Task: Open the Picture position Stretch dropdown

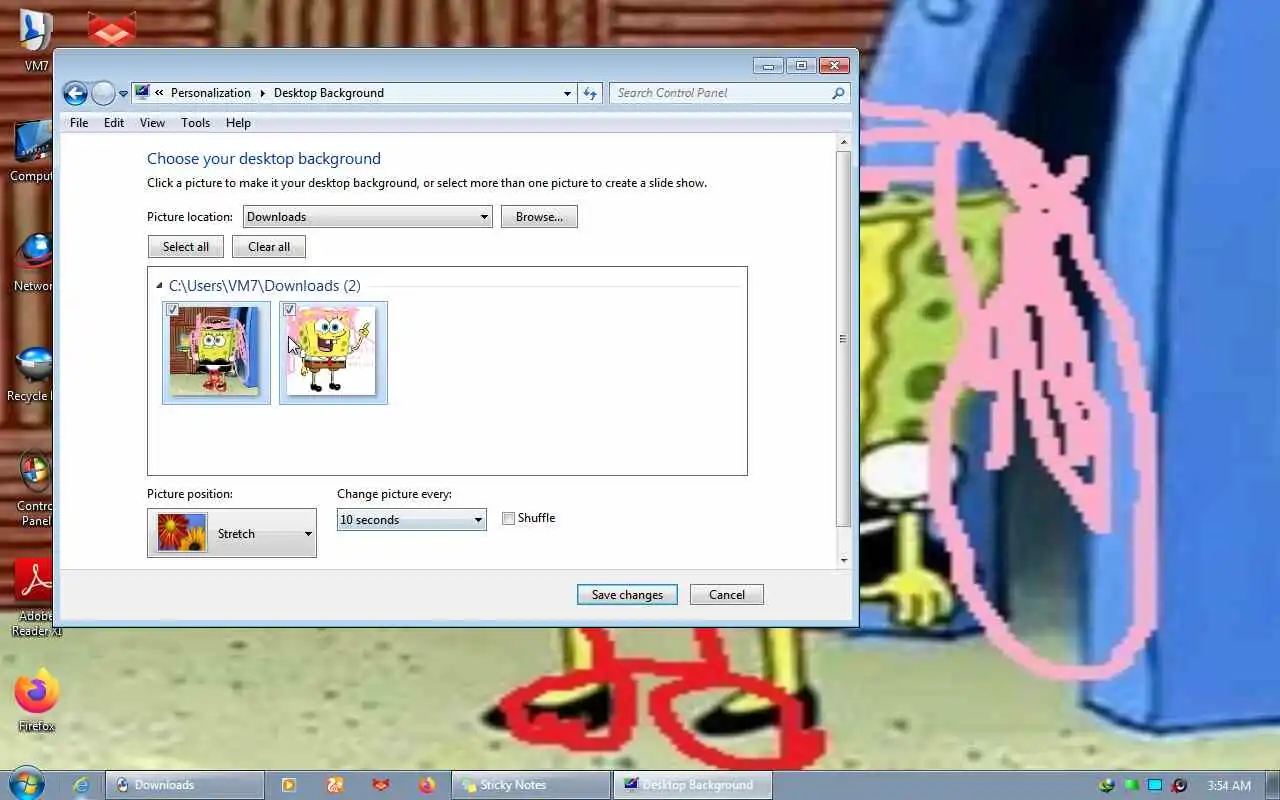Action: (232, 533)
